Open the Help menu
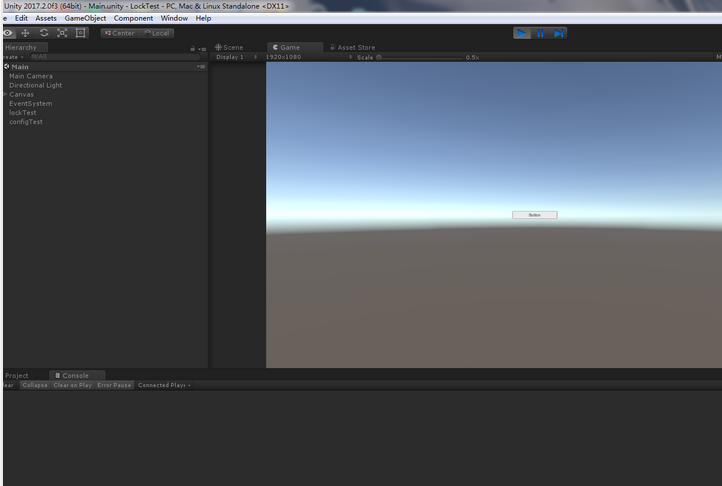Screen dimensions: 722x486 click(203, 18)
